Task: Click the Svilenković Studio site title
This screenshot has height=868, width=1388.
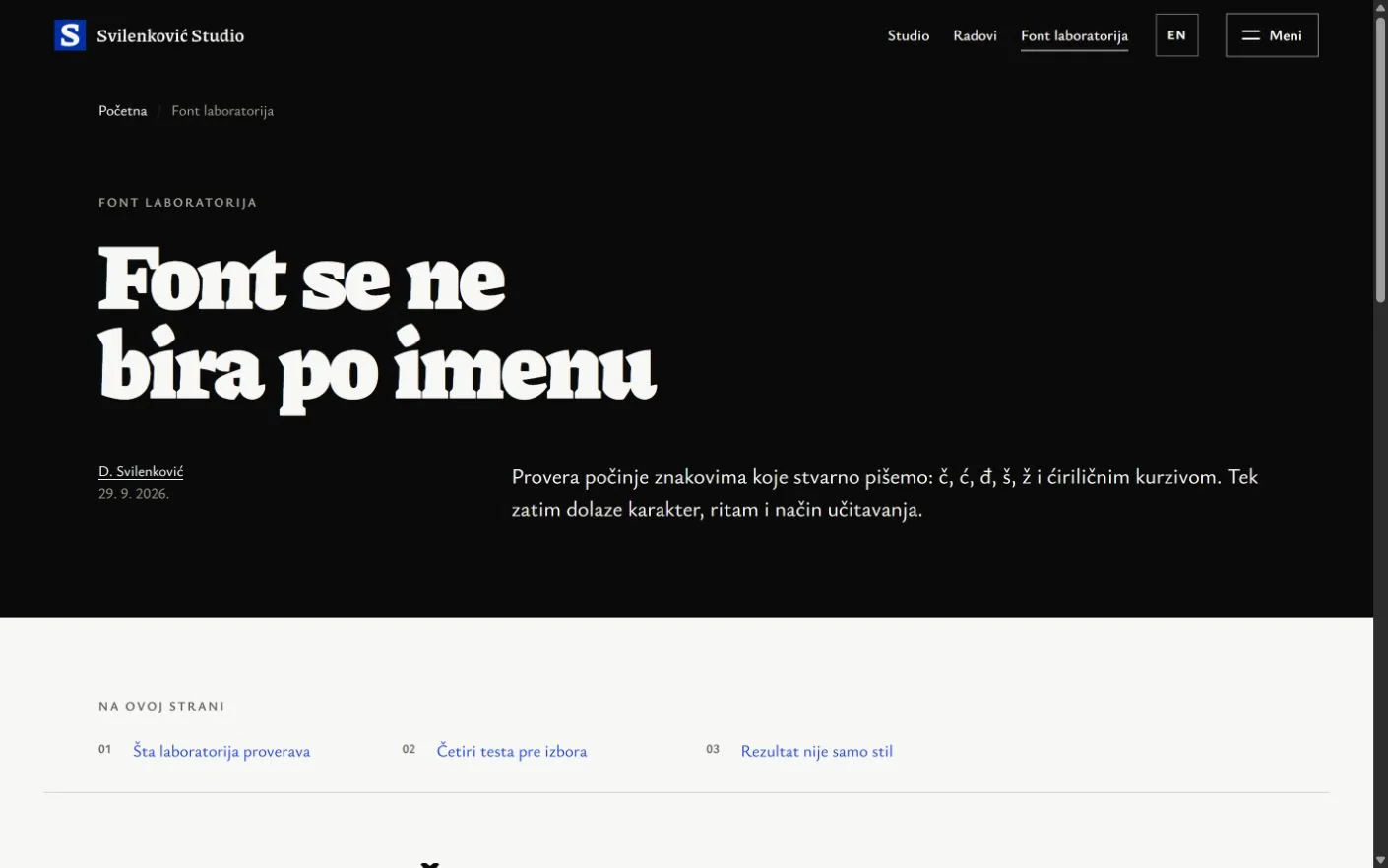Action: 170,35
